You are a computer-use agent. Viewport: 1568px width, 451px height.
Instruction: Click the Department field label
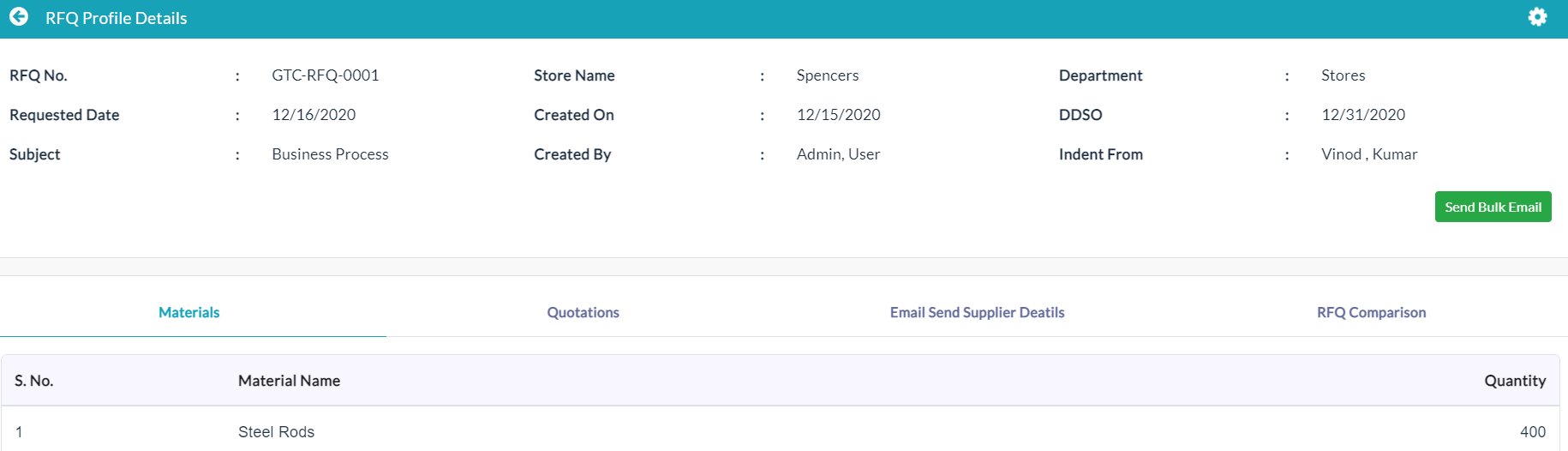[1100, 75]
